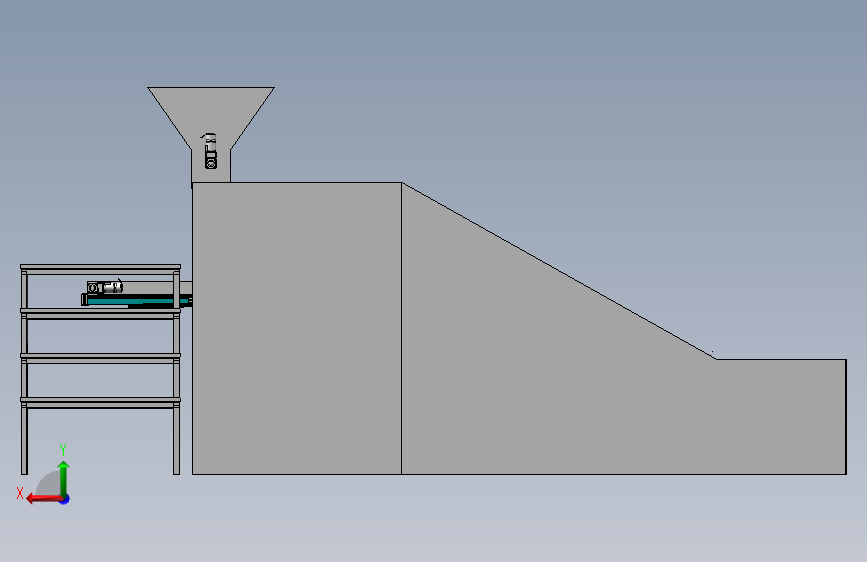Select the small motor on hopper neck

pos(210,151)
